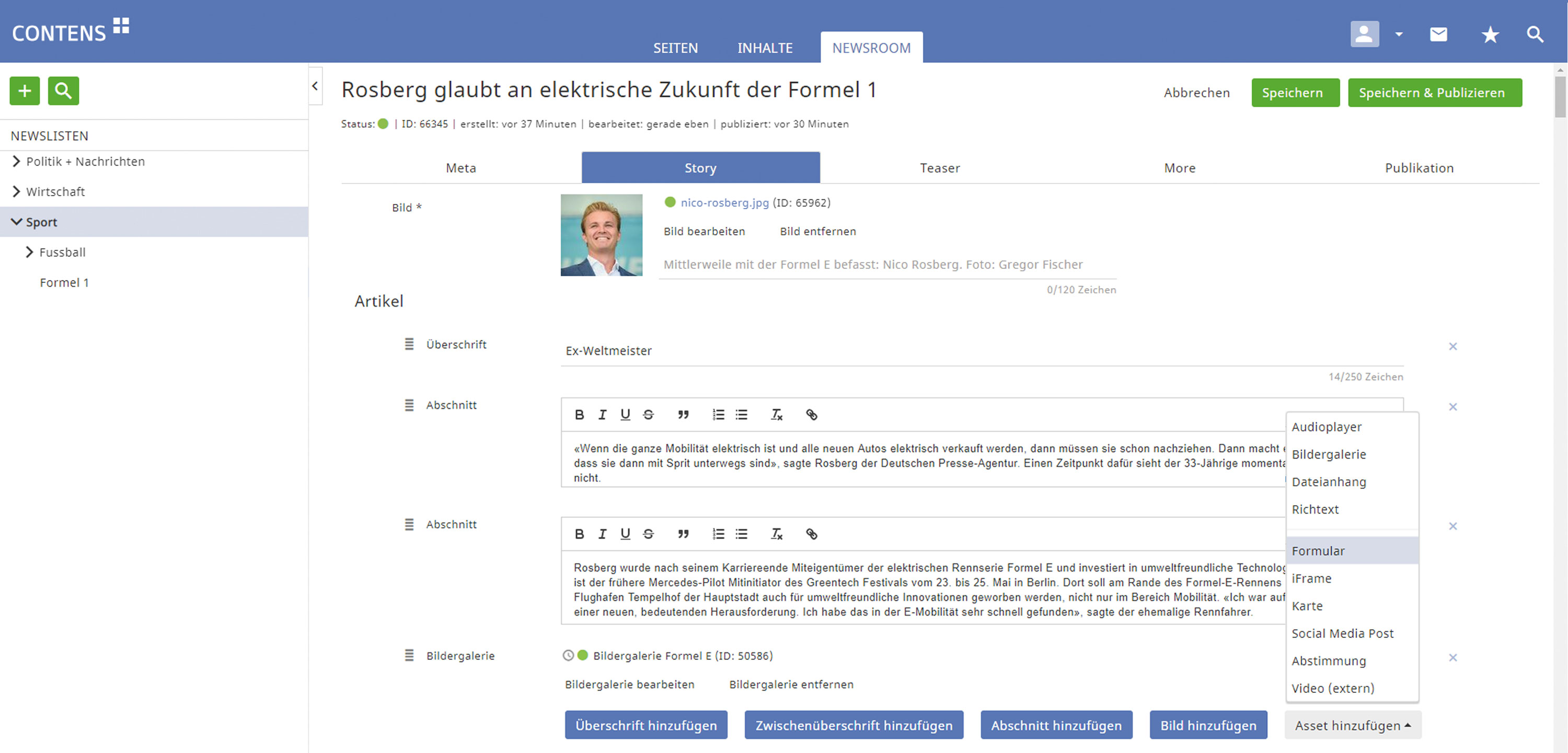The image size is (1568, 753).
Task: Click the green plus add button
Action: click(x=25, y=91)
